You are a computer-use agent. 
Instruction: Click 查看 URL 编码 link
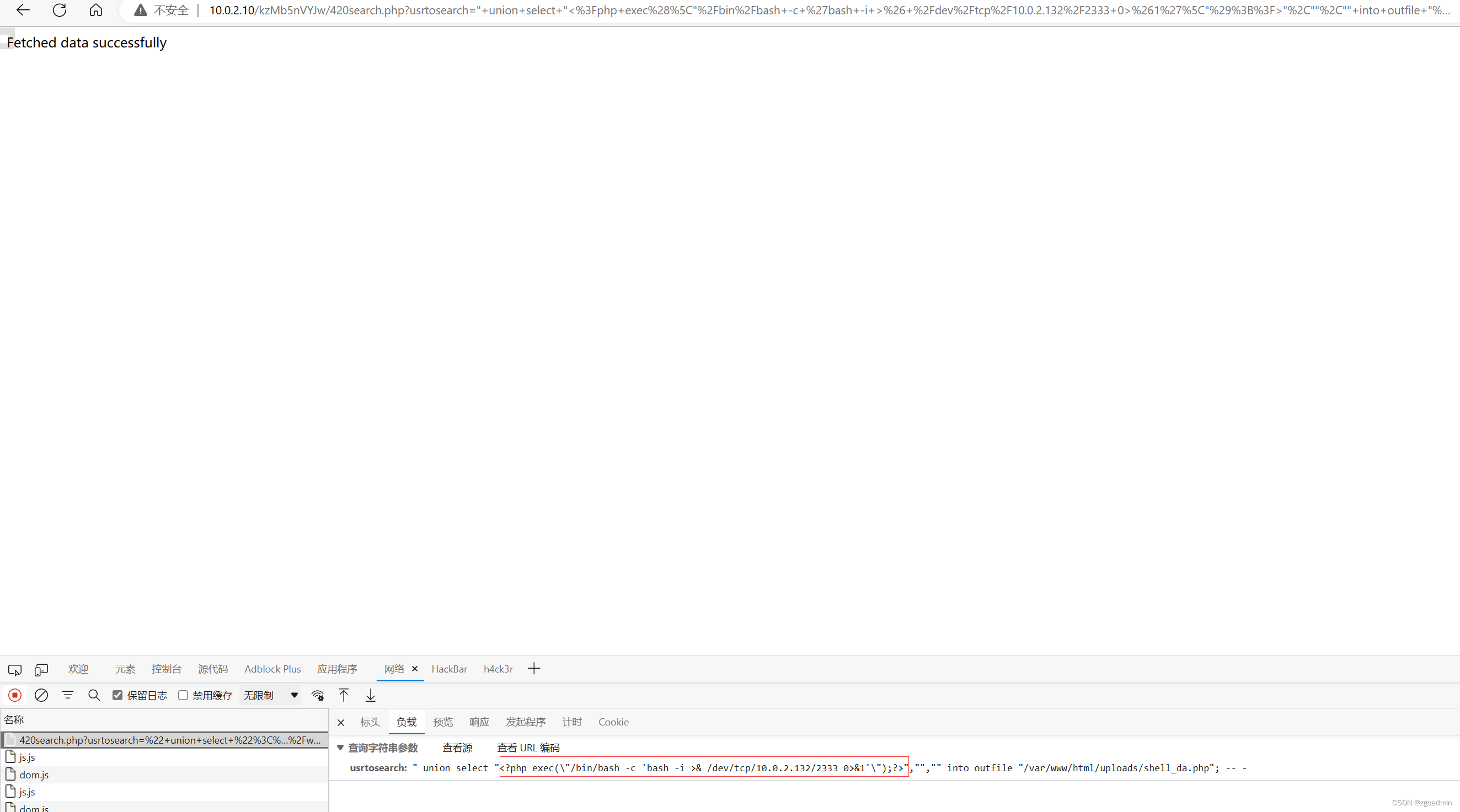528,748
